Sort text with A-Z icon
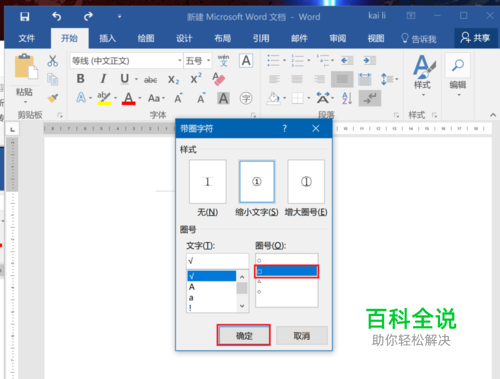Viewport: 500px width, 379px height. tap(347, 98)
